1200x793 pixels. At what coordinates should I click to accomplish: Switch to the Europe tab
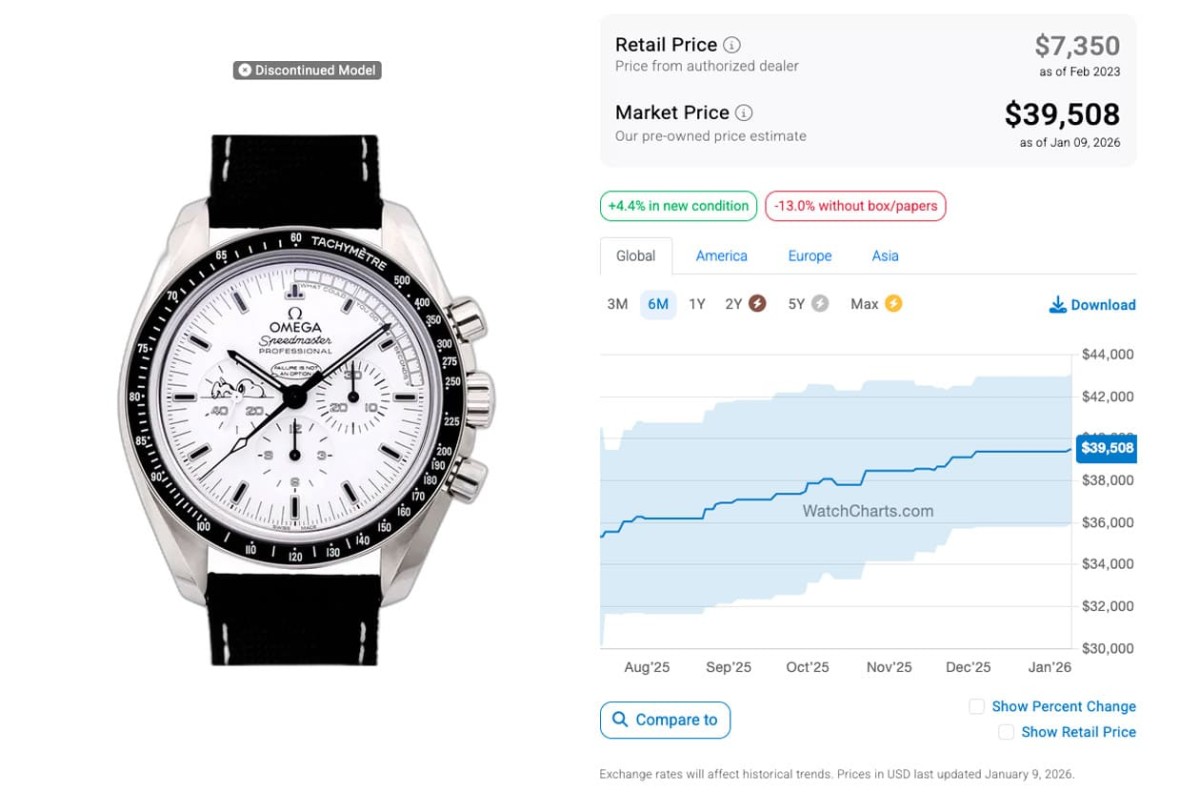809,256
